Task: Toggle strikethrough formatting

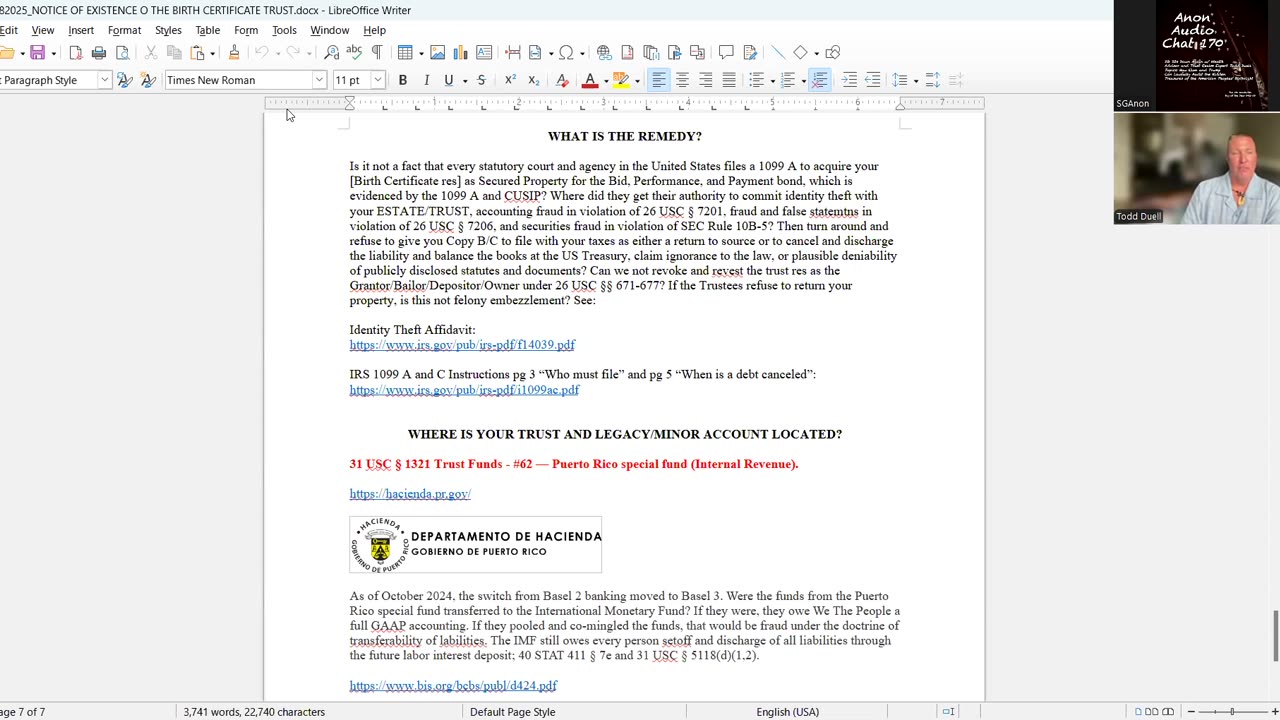Action: tap(481, 80)
